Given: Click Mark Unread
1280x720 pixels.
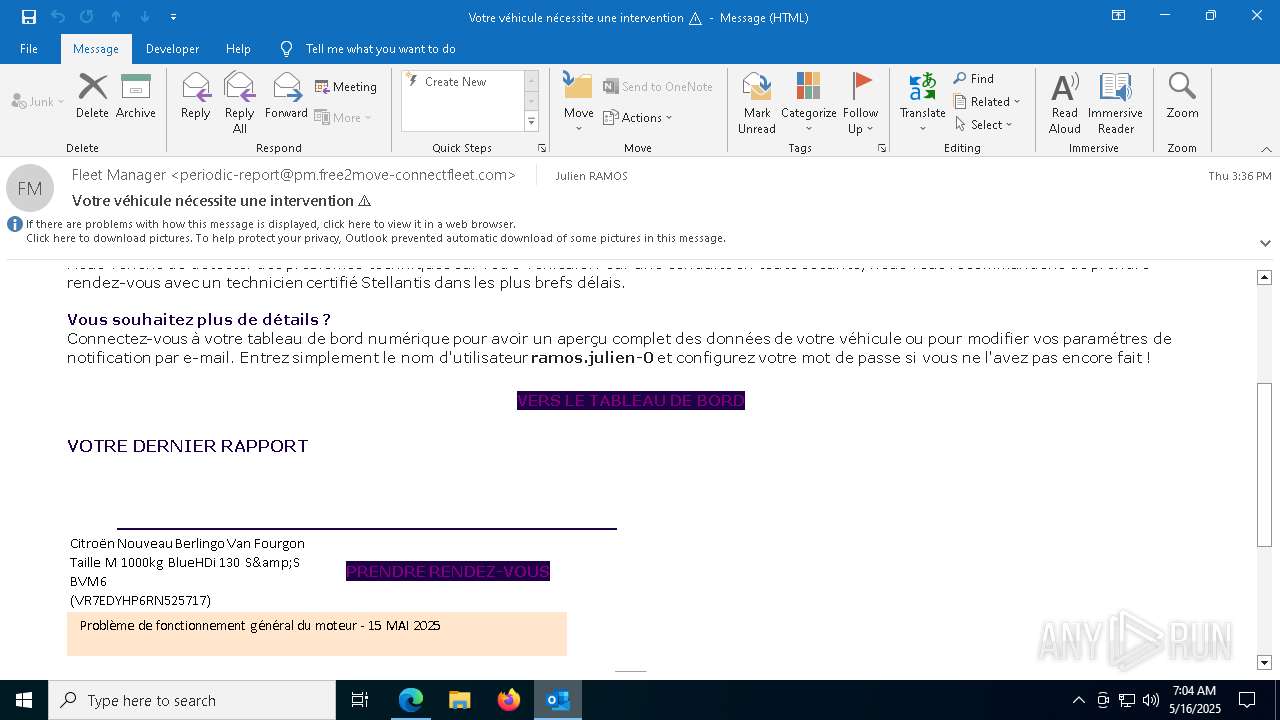Looking at the screenshot, I should pyautogui.click(x=757, y=102).
